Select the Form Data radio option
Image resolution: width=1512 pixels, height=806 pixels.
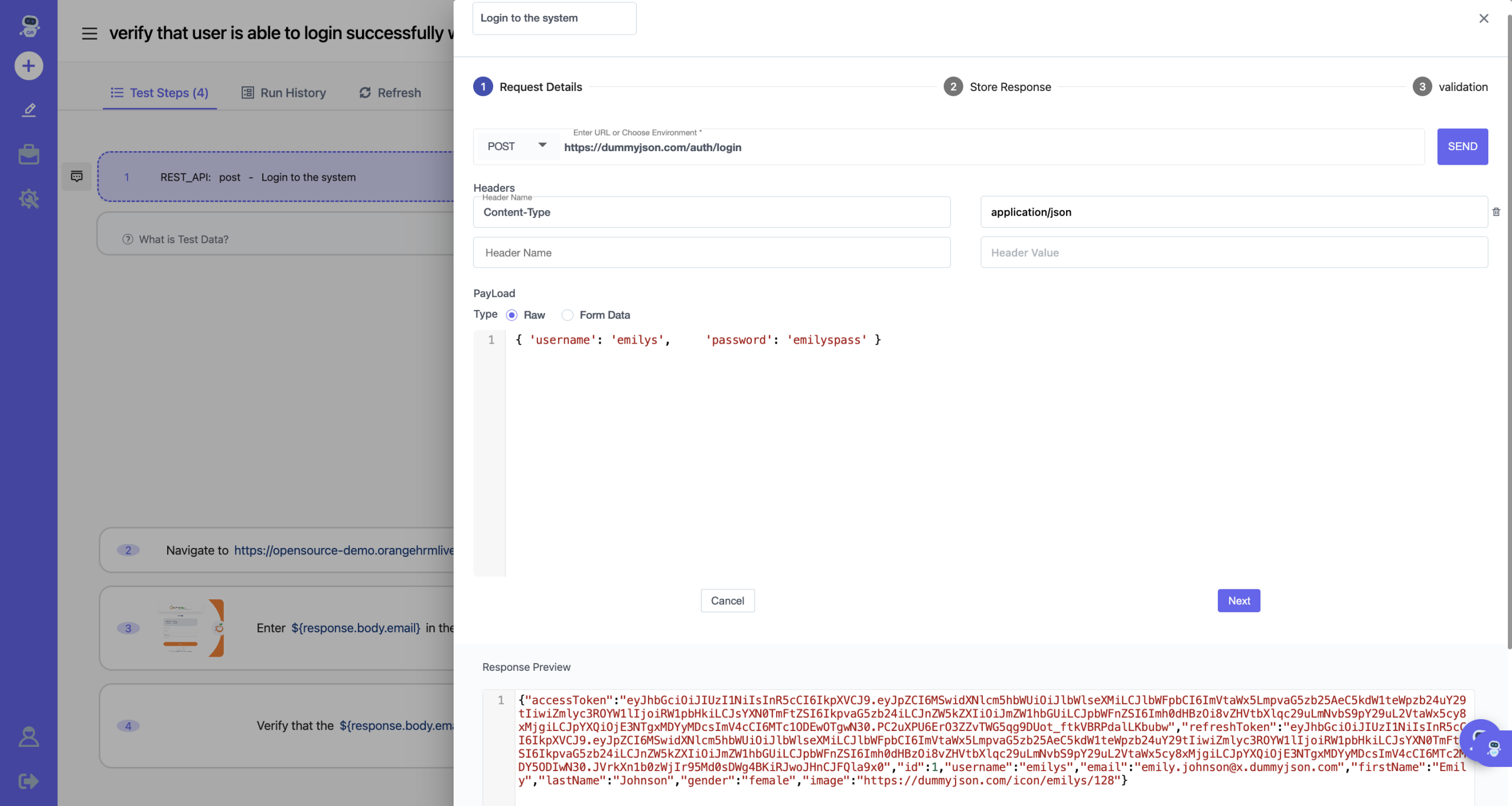(x=567, y=315)
